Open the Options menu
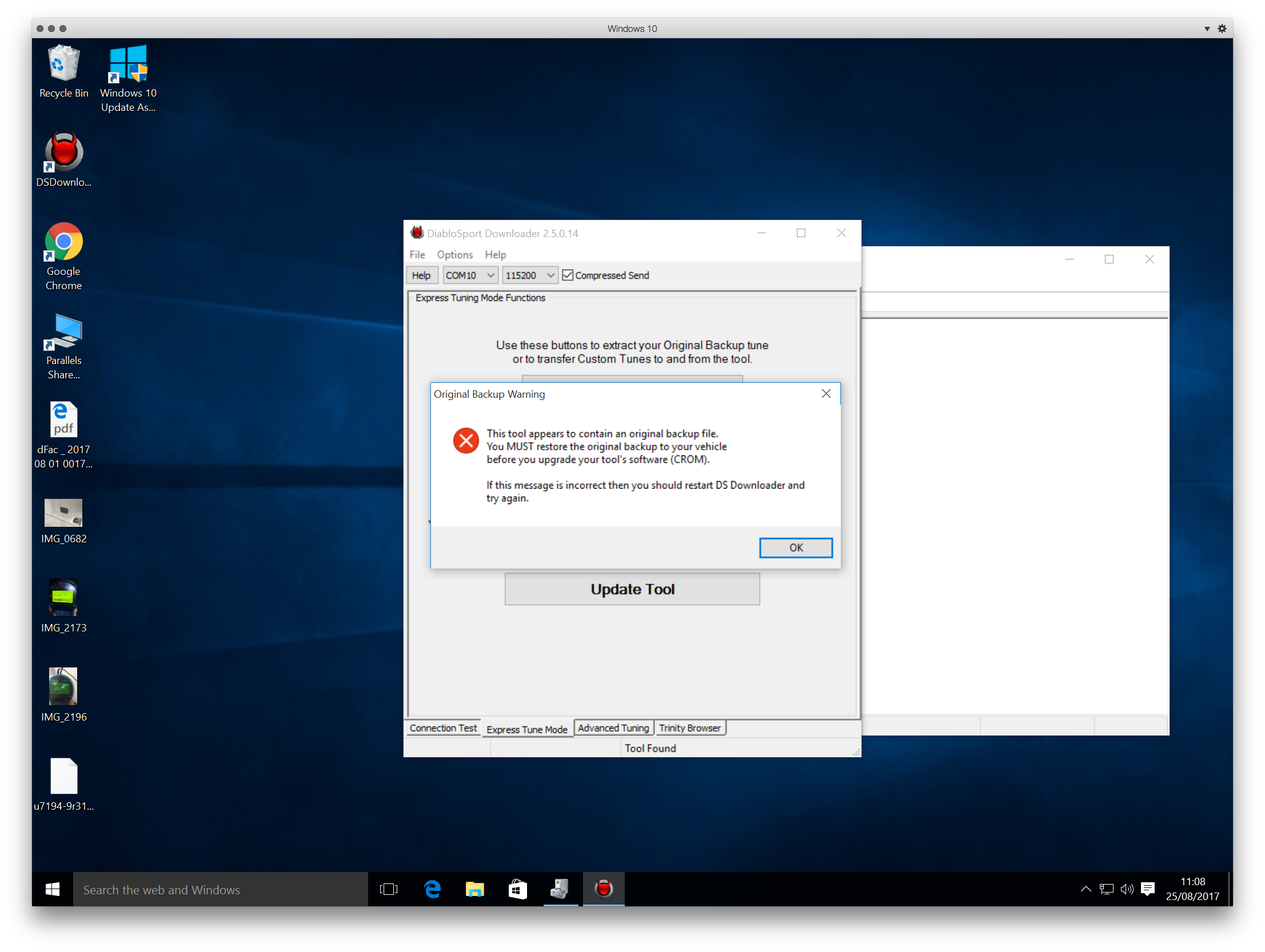 coord(454,254)
